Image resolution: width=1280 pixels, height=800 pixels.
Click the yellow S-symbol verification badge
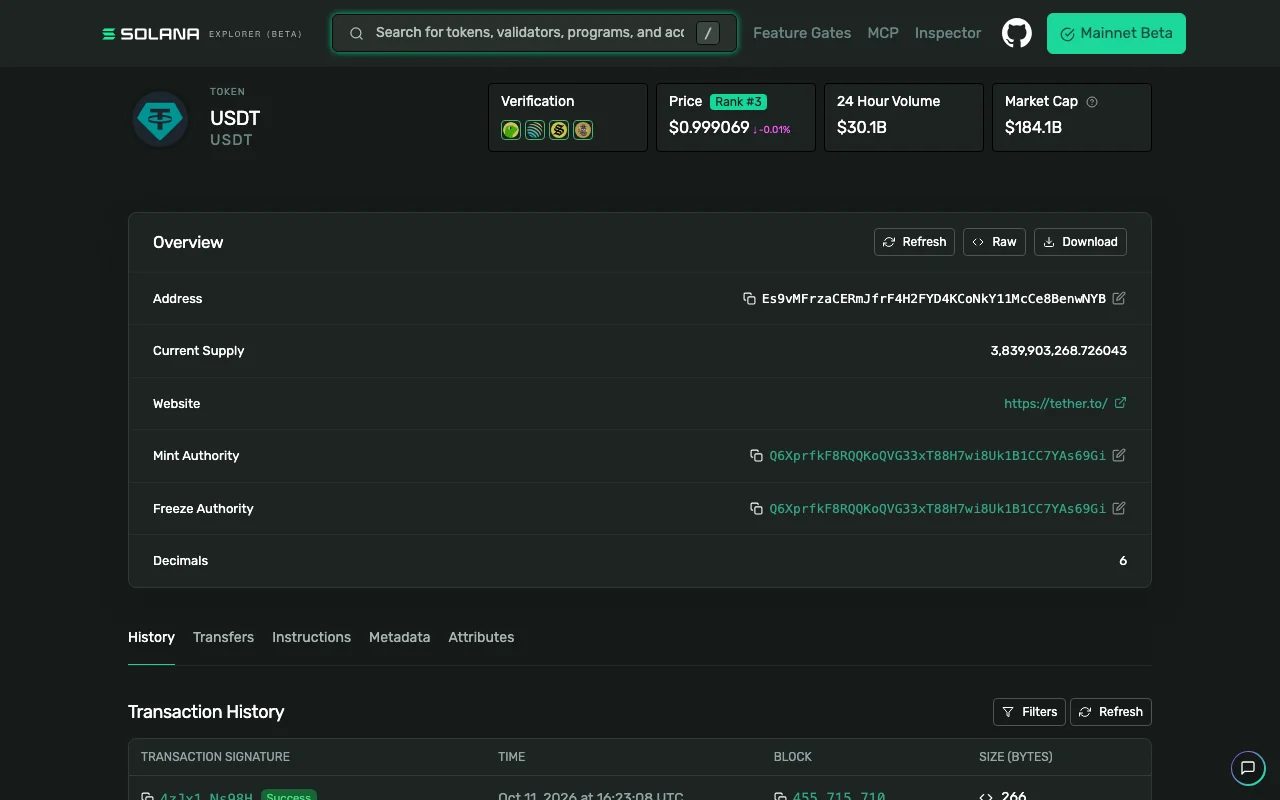pos(559,130)
